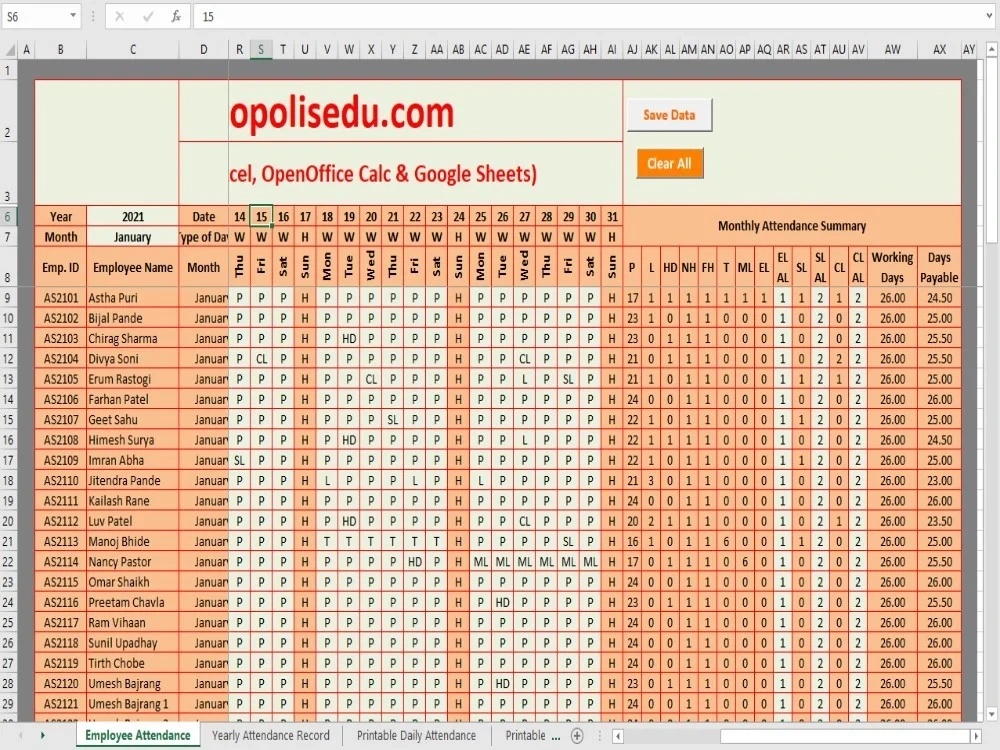
Task: Click the Working Days header cell
Action: (x=892, y=267)
